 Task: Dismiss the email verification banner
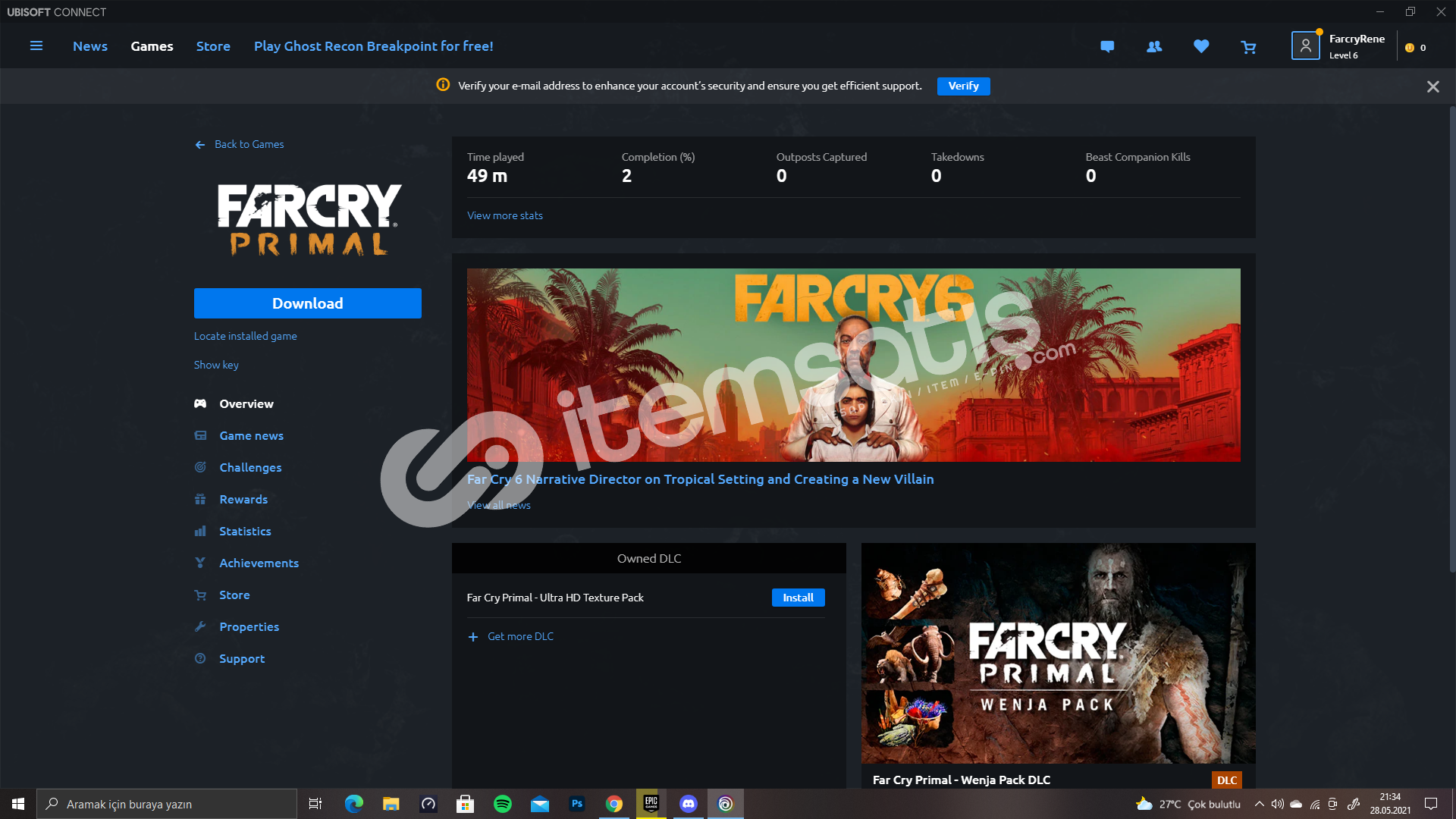pos(1432,86)
